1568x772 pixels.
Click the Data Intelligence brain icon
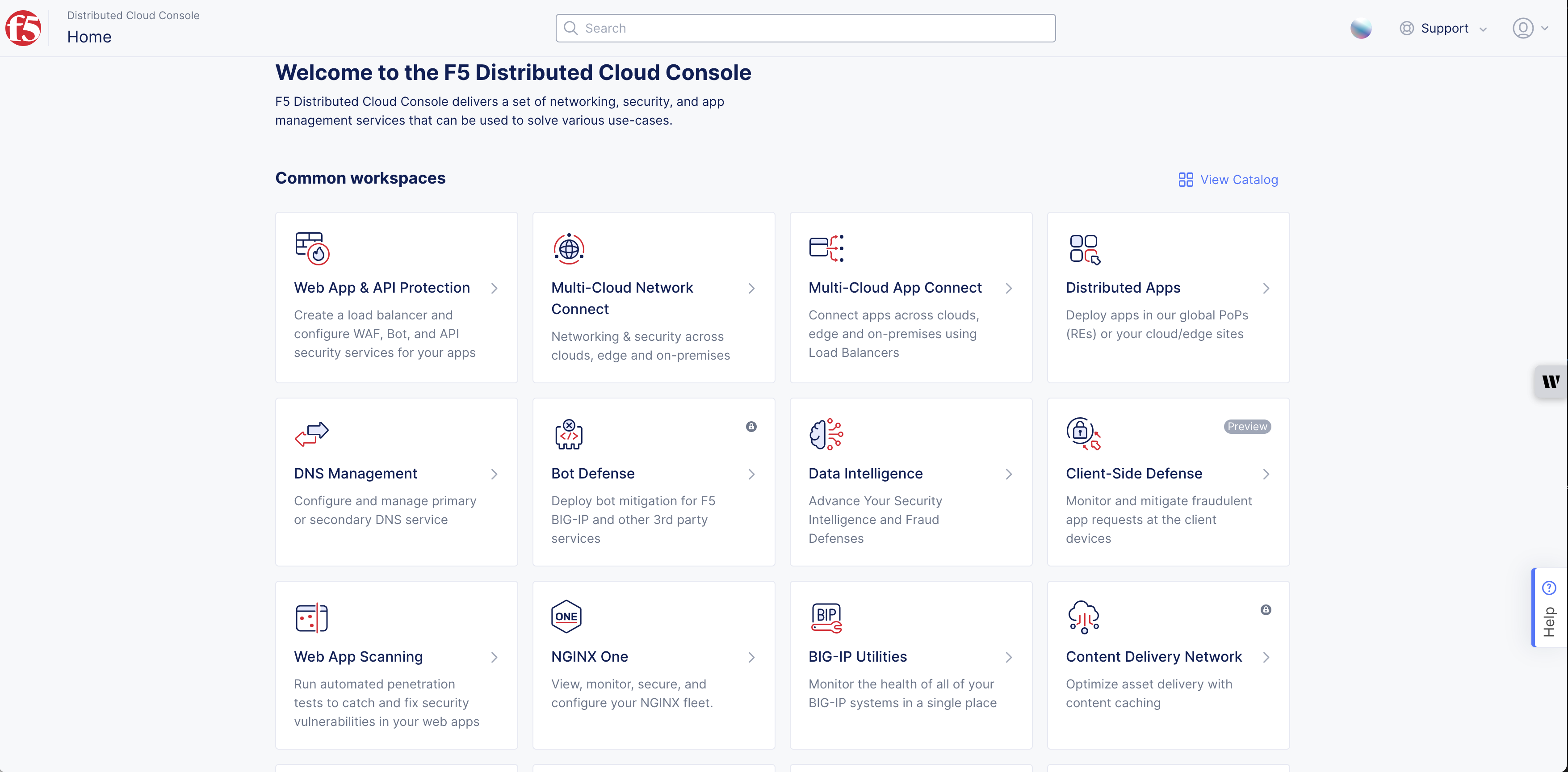(x=826, y=434)
